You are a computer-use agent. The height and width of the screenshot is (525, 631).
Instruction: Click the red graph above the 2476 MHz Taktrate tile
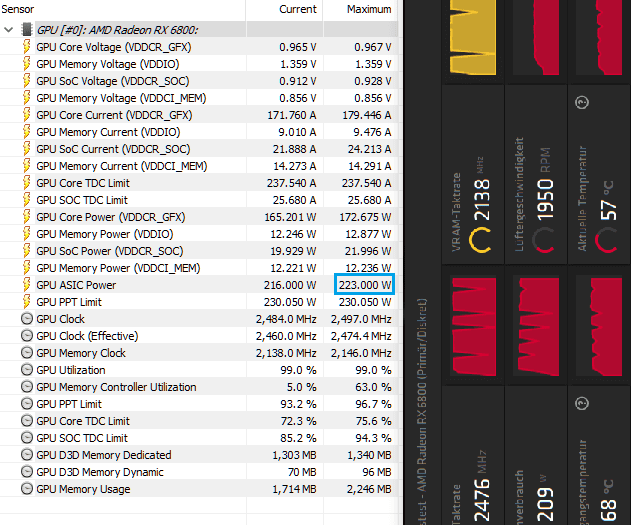[x=474, y=326]
